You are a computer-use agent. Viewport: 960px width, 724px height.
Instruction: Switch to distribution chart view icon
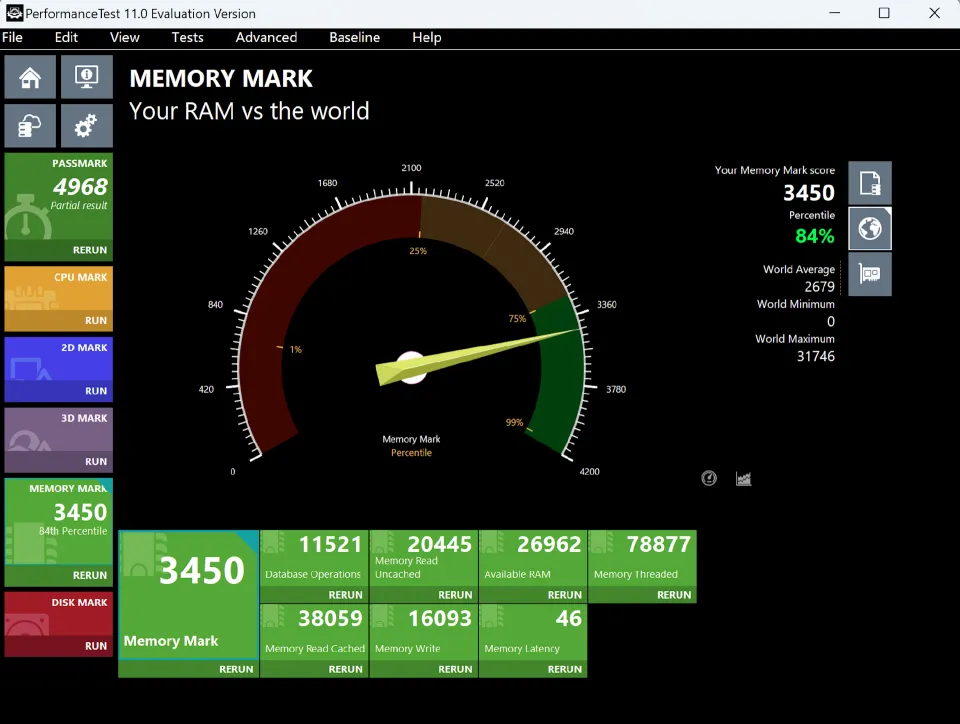pos(743,478)
